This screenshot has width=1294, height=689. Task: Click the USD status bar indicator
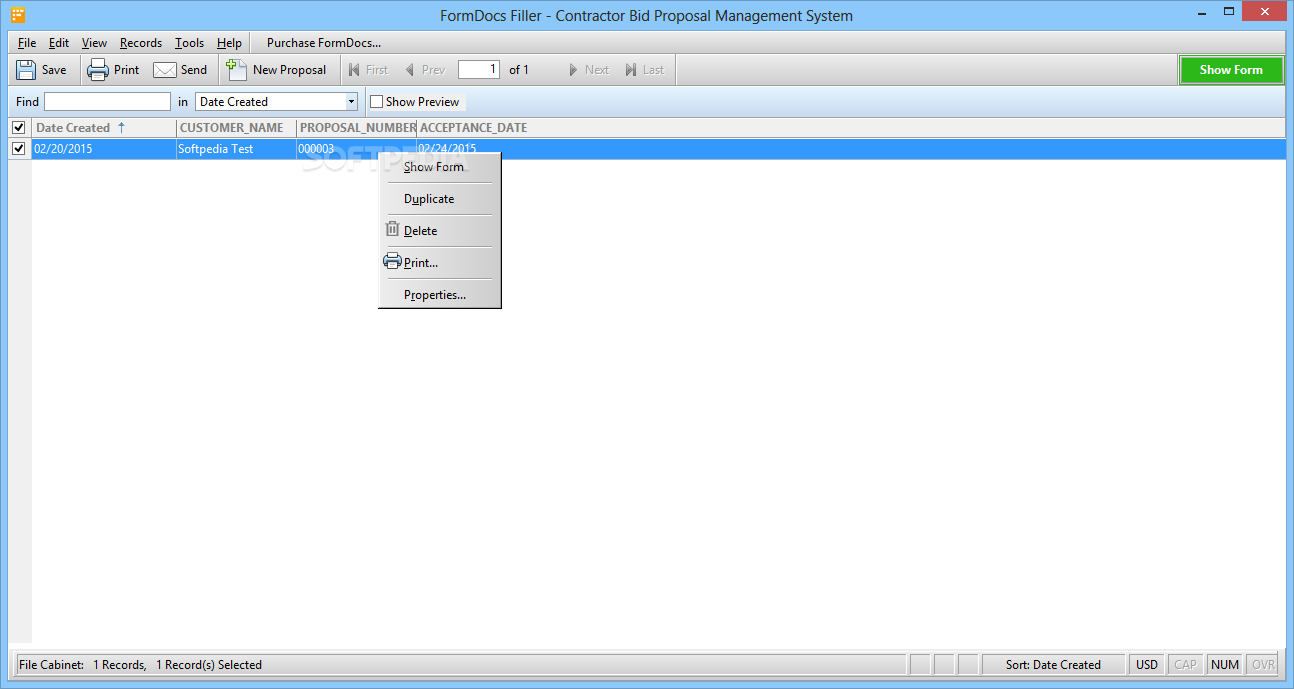click(1147, 665)
